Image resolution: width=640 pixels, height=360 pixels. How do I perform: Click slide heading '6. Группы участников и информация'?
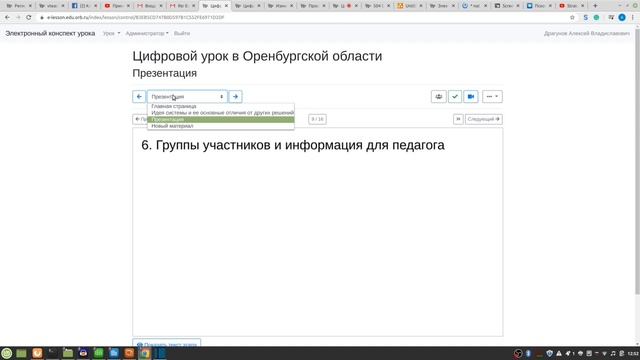pos(293,145)
